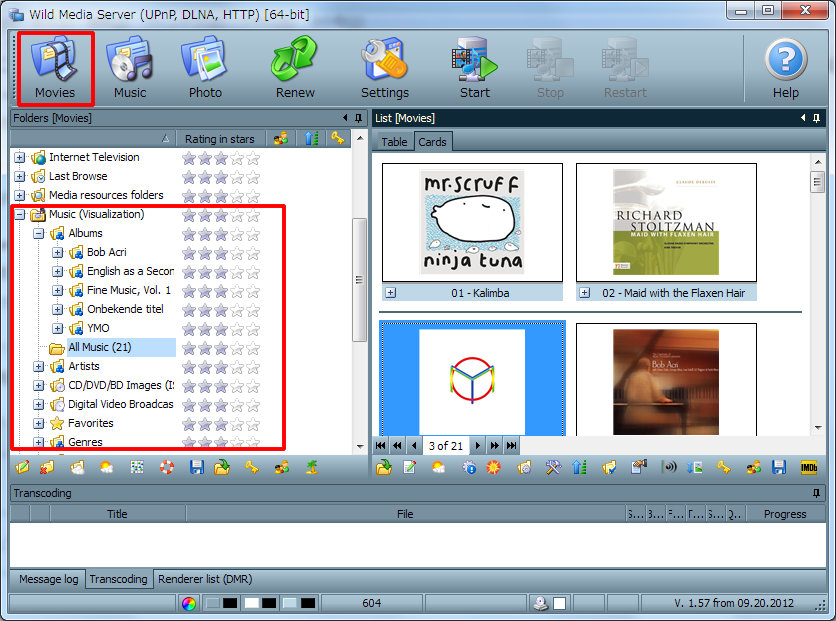Click the hammer and wrench tools icon

pos(553,467)
